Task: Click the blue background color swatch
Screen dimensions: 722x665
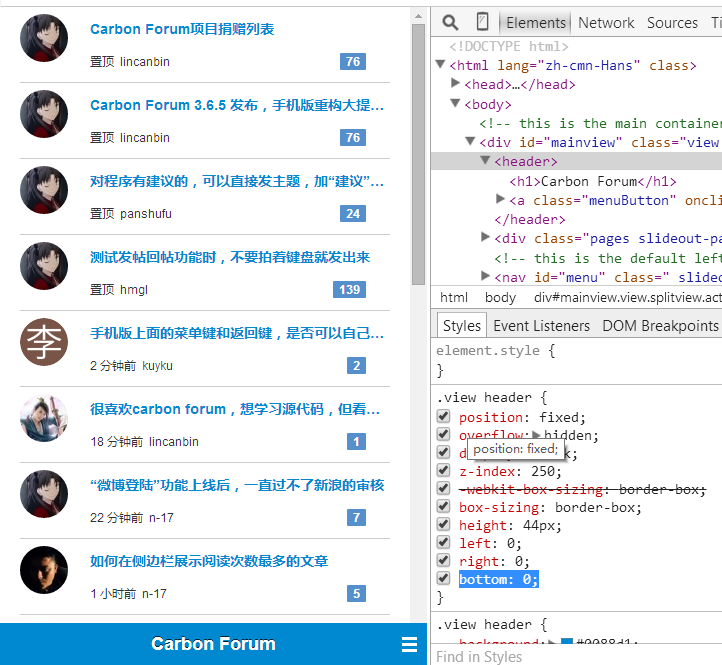Action: tap(567, 641)
